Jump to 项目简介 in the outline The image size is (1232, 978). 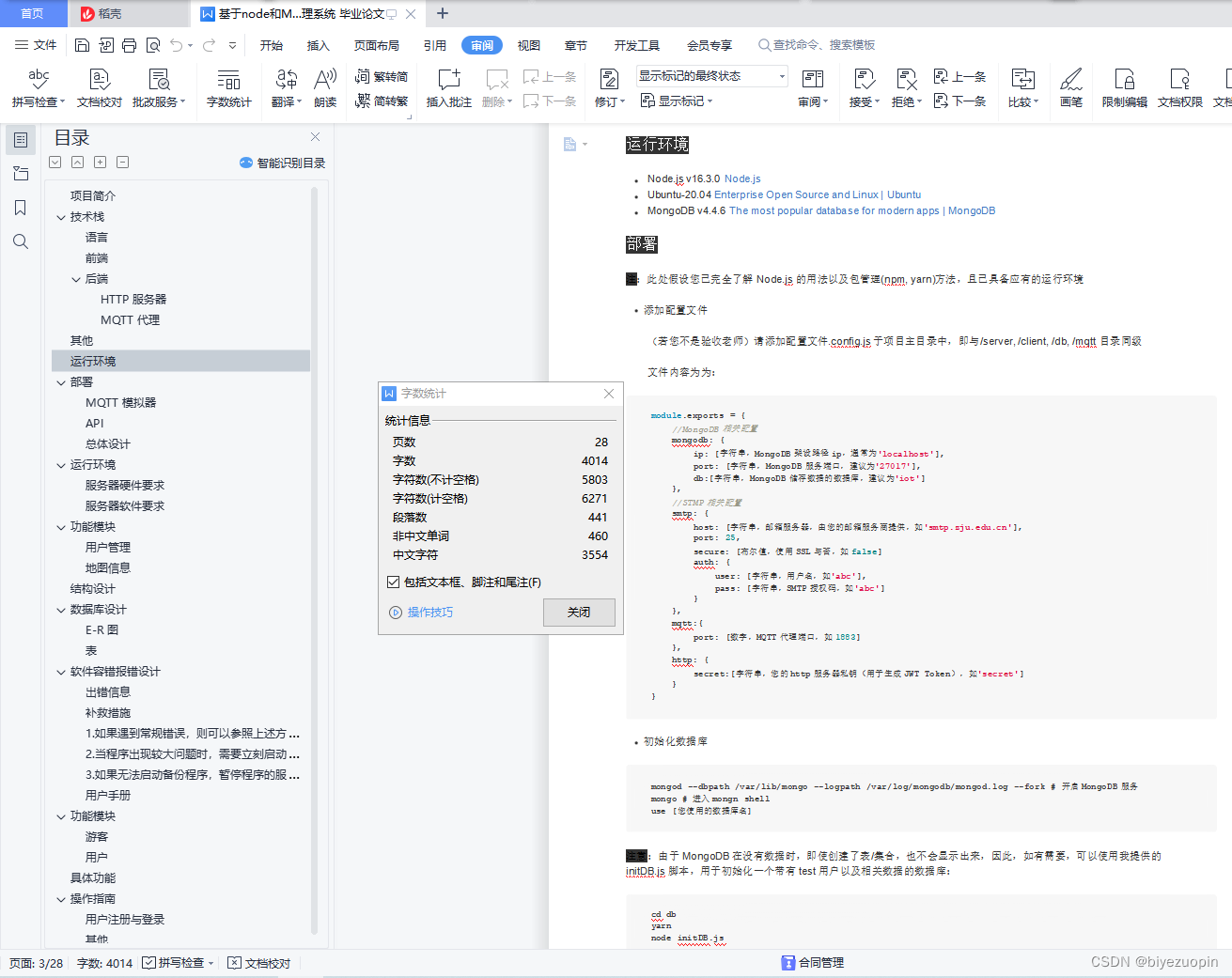(93, 196)
